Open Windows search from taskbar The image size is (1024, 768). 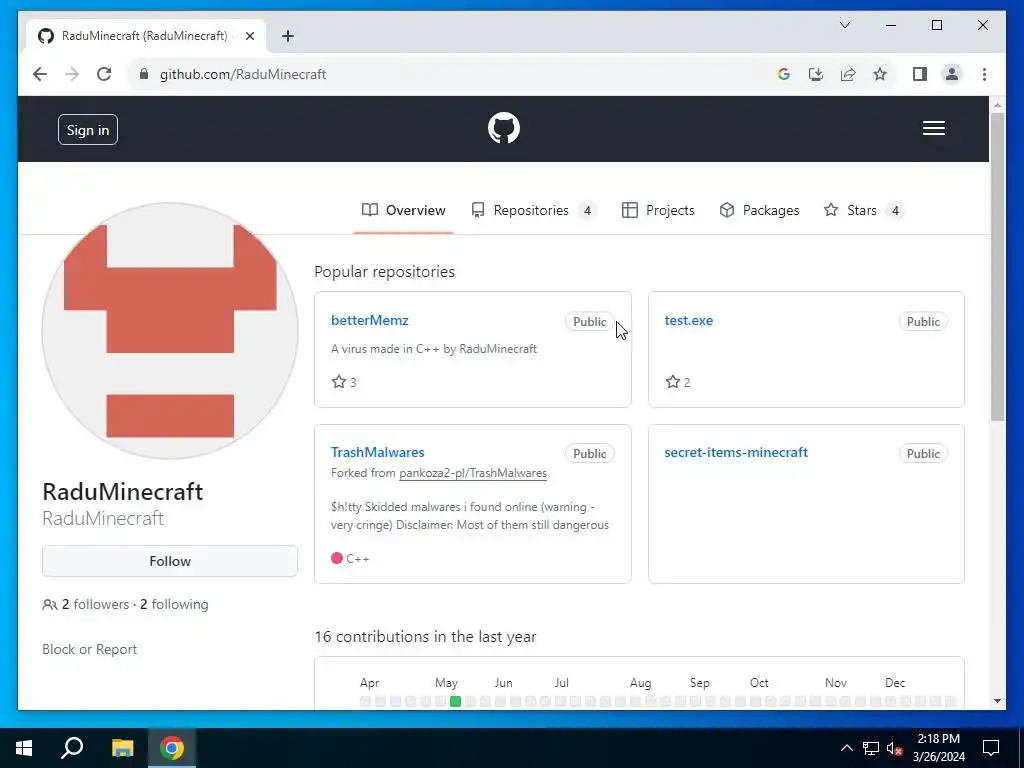[72, 748]
